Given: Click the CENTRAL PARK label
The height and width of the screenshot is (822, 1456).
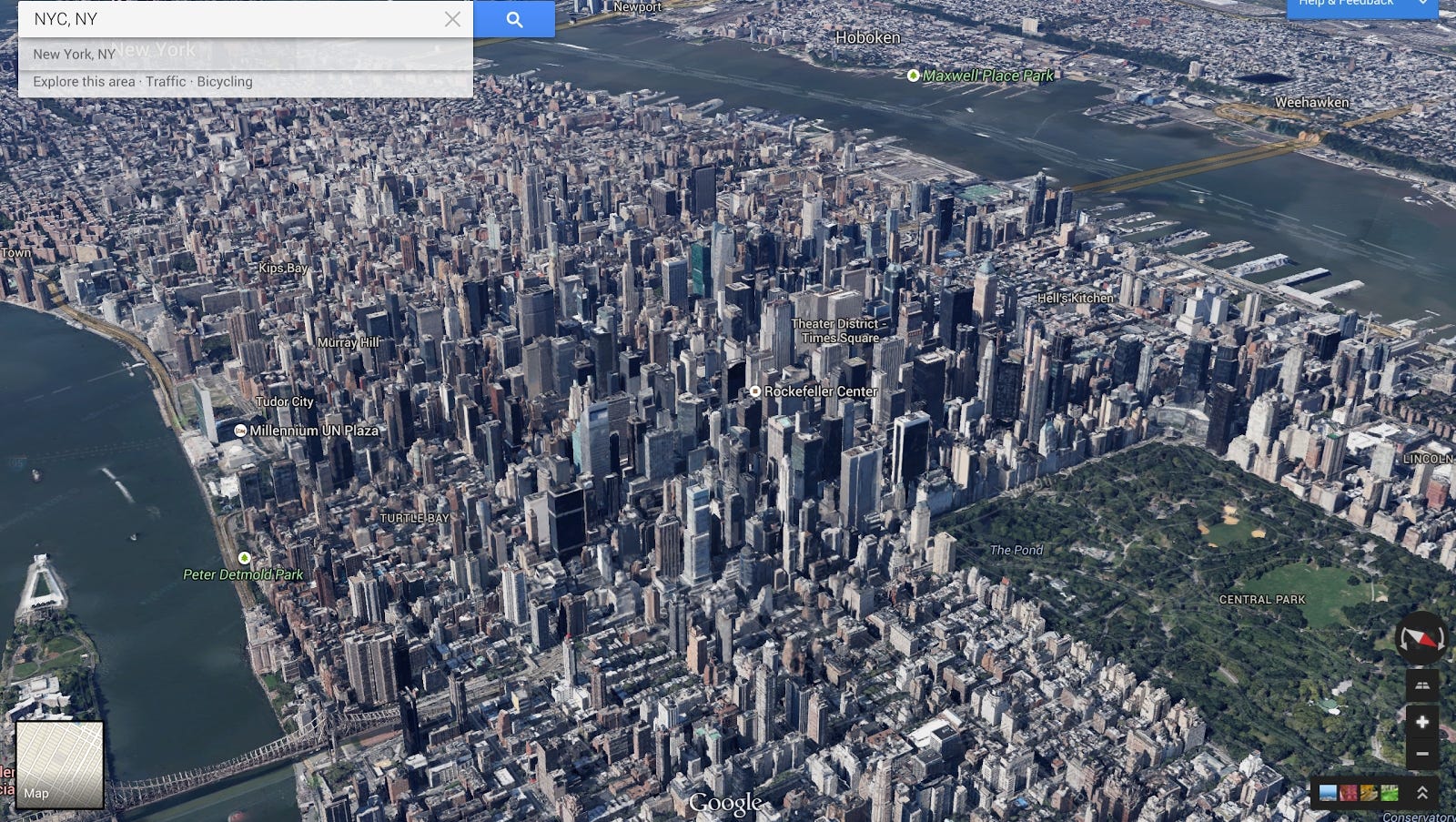Looking at the screenshot, I should [1262, 600].
